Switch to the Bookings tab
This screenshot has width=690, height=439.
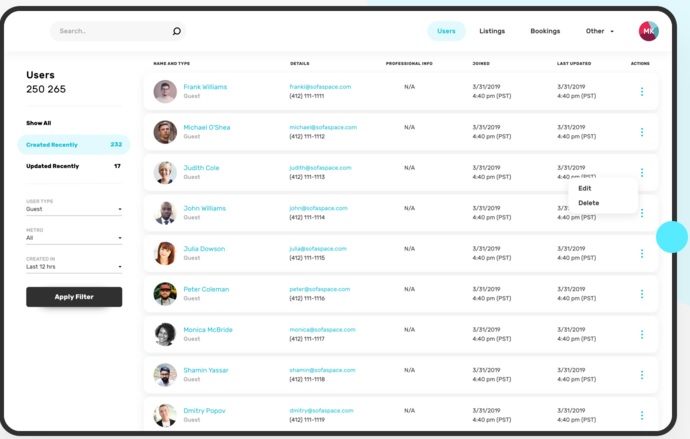coord(545,31)
